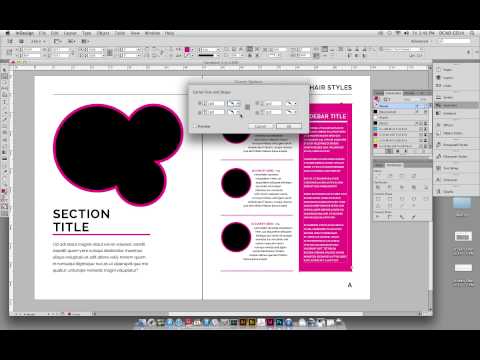This screenshot has width=480, height=360.
Task: Collapse the highlighted Swatches panel button
Action: click(456, 105)
